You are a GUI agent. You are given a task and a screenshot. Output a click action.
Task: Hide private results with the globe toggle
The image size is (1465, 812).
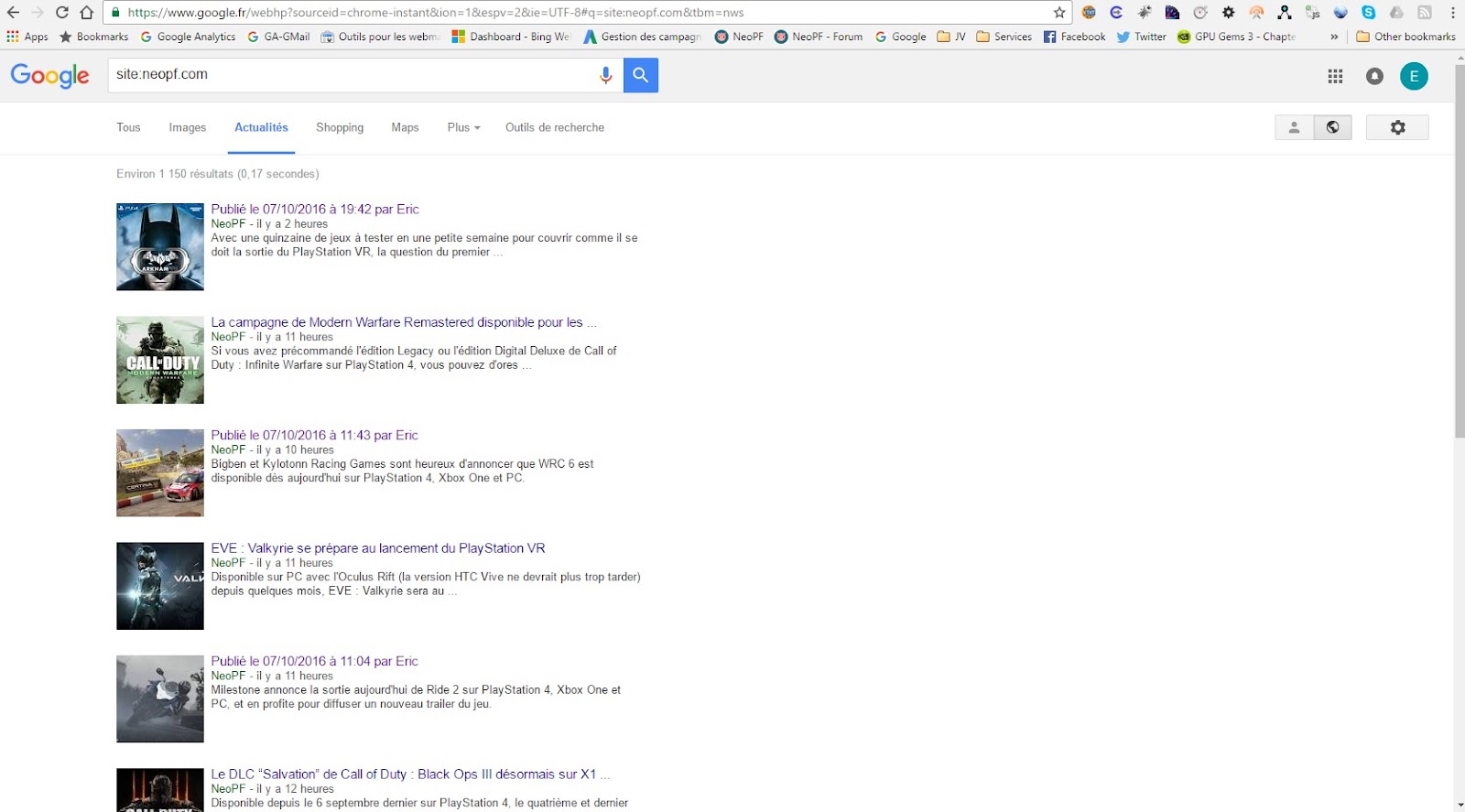1332,127
